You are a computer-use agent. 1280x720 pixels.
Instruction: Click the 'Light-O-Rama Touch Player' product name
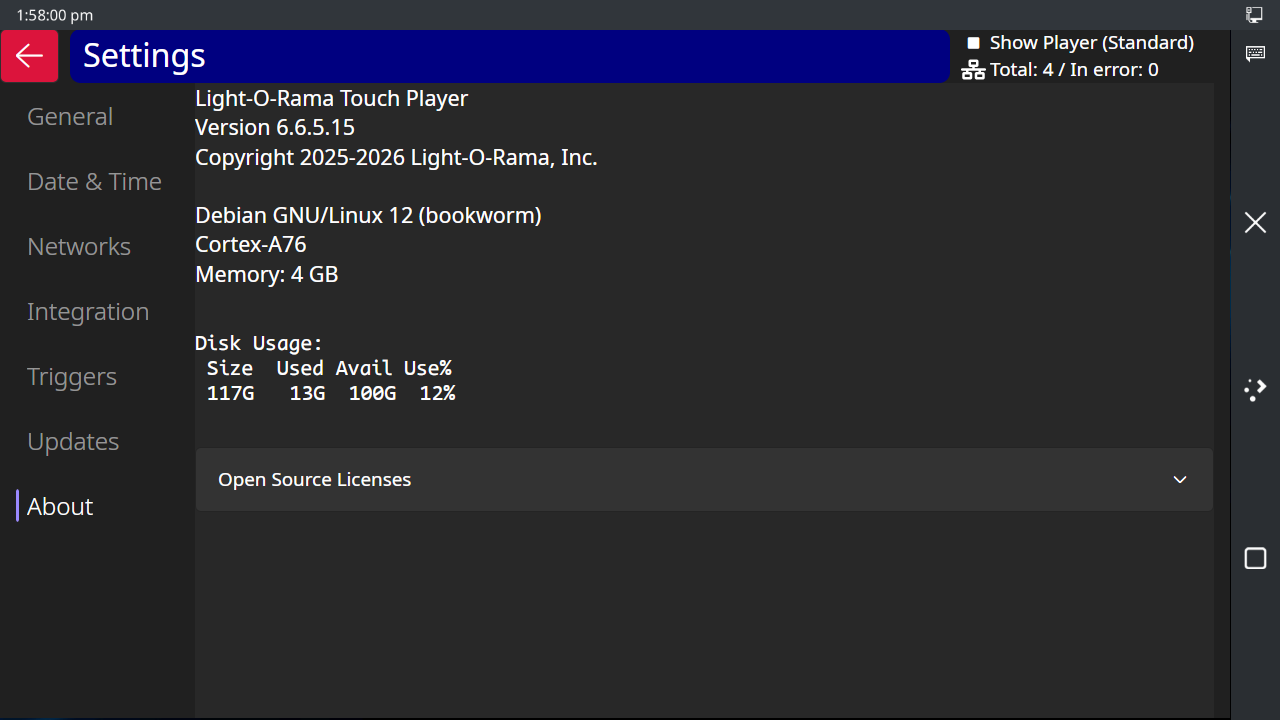click(331, 99)
